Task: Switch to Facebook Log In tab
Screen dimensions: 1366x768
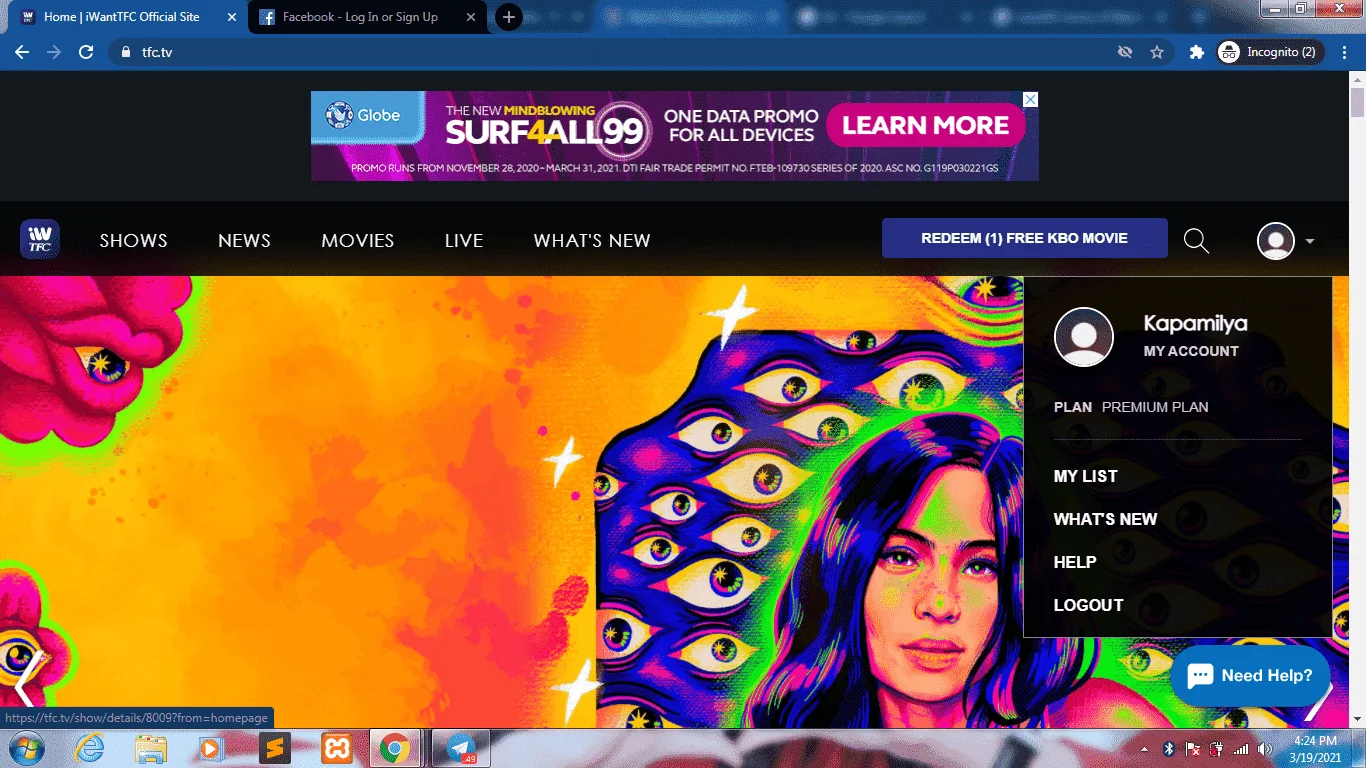Action: (359, 17)
